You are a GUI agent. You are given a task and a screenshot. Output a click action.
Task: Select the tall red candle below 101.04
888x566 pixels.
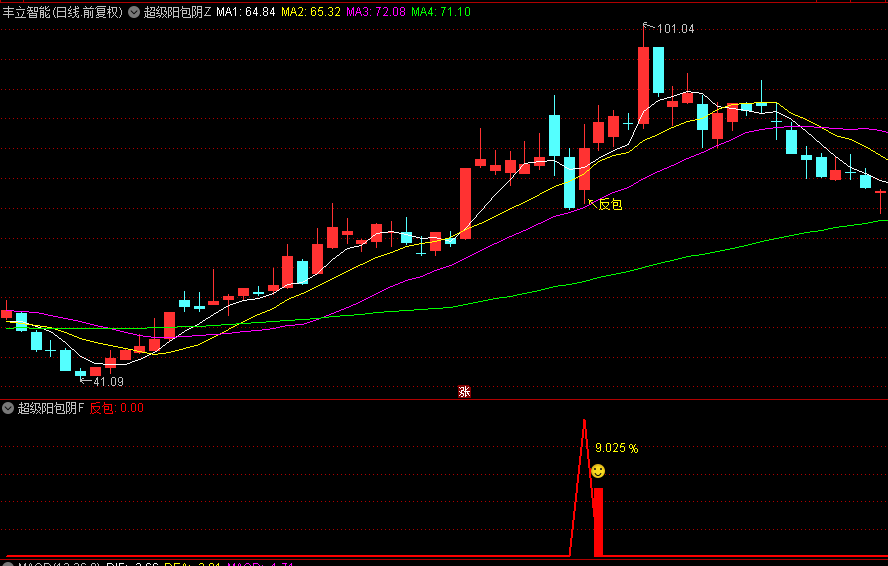click(643, 85)
